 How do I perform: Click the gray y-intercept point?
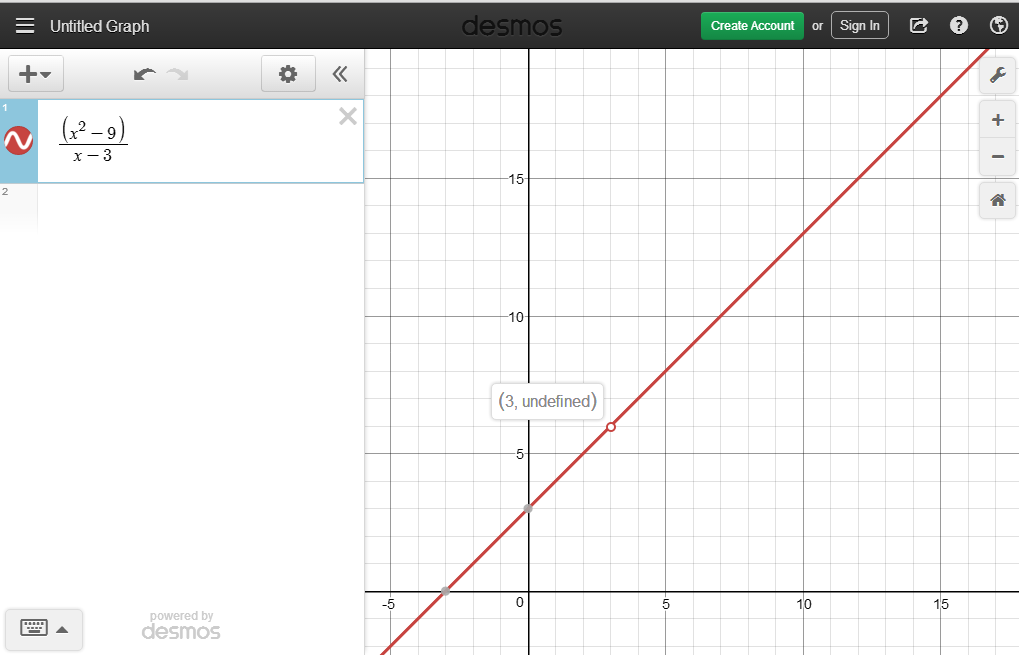pyautogui.click(x=528, y=509)
